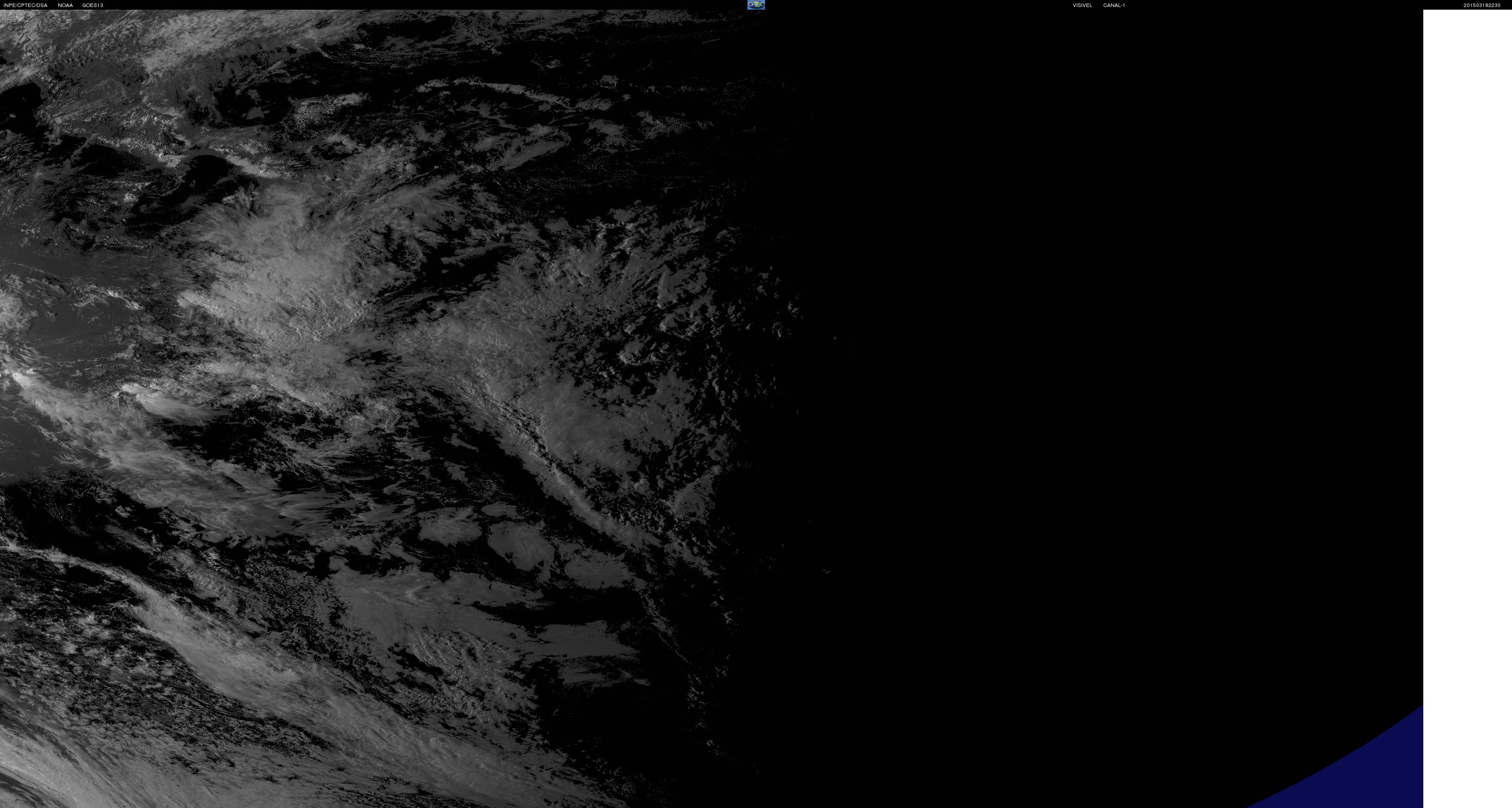The width and height of the screenshot is (1512, 808).
Task: Click the white vertical strip on right edge
Action: 1467,411
